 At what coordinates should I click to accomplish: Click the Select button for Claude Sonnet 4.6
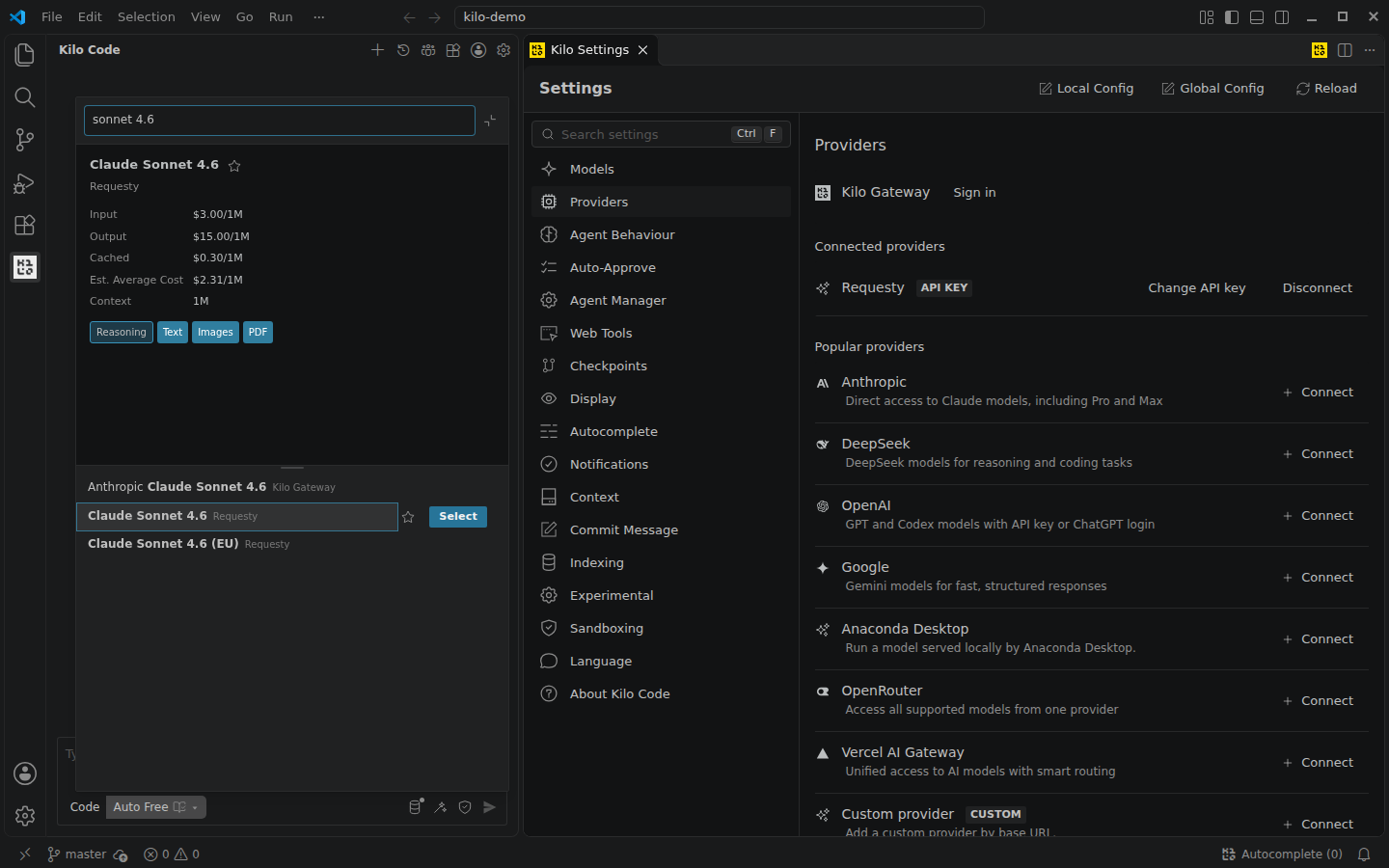point(458,517)
